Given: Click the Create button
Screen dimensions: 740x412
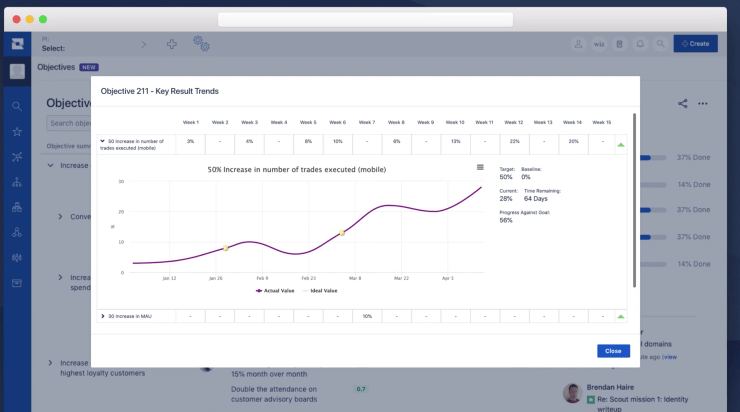Looking at the screenshot, I should tap(695, 44).
